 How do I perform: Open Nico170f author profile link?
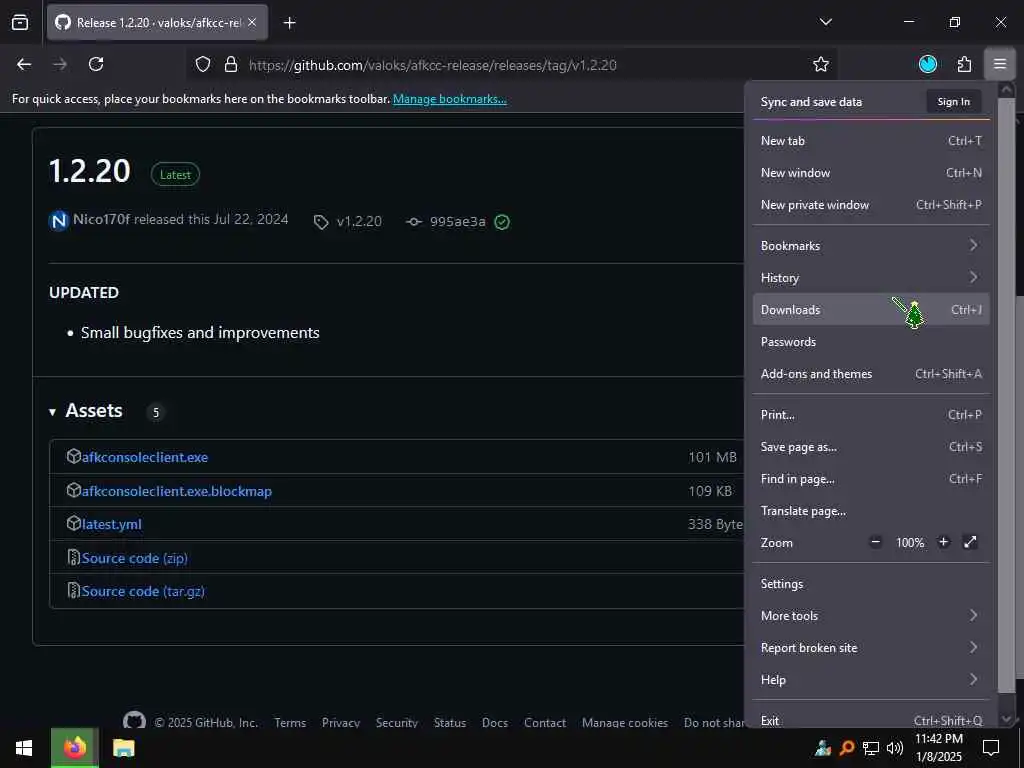(x=101, y=219)
